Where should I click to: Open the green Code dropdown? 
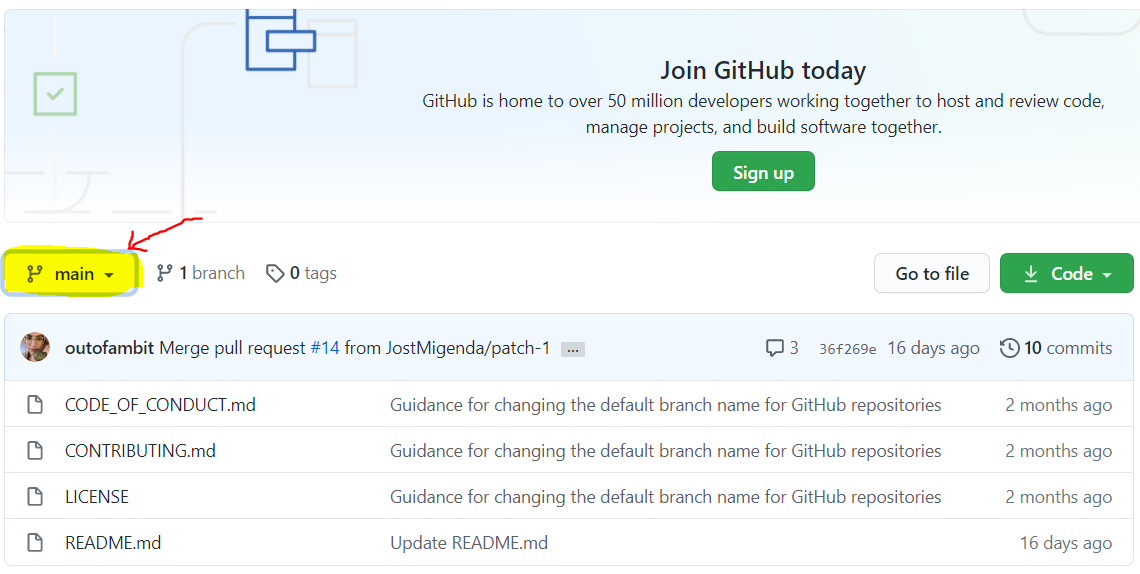tap(1067, 273)
